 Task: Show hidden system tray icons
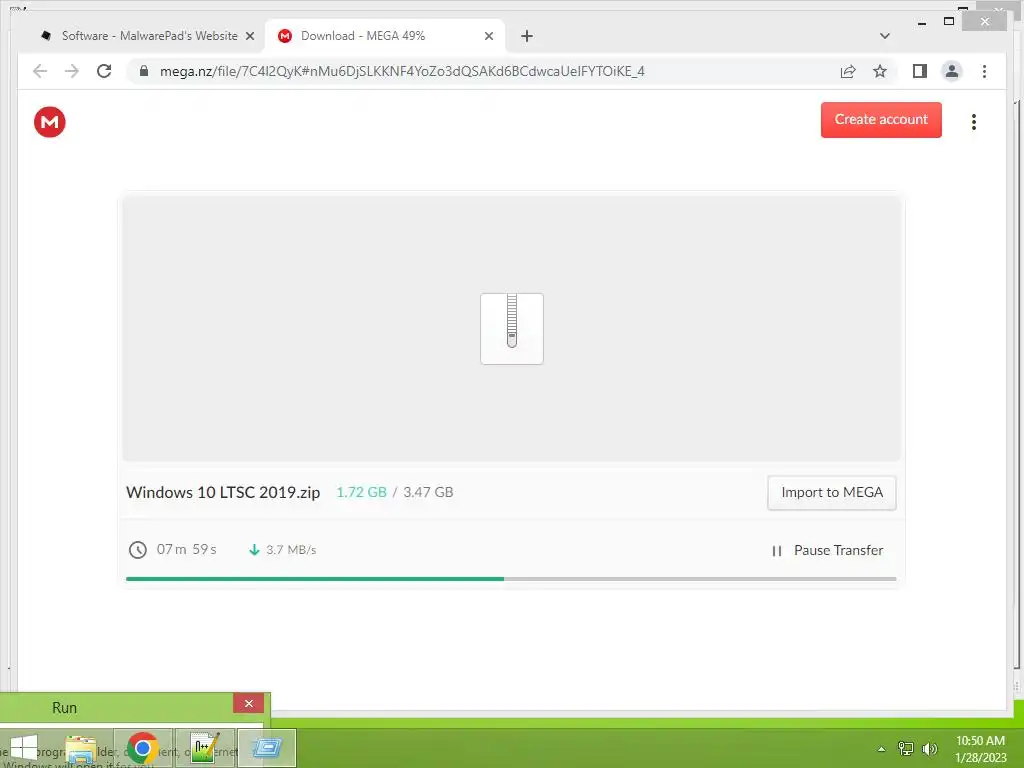882,749
